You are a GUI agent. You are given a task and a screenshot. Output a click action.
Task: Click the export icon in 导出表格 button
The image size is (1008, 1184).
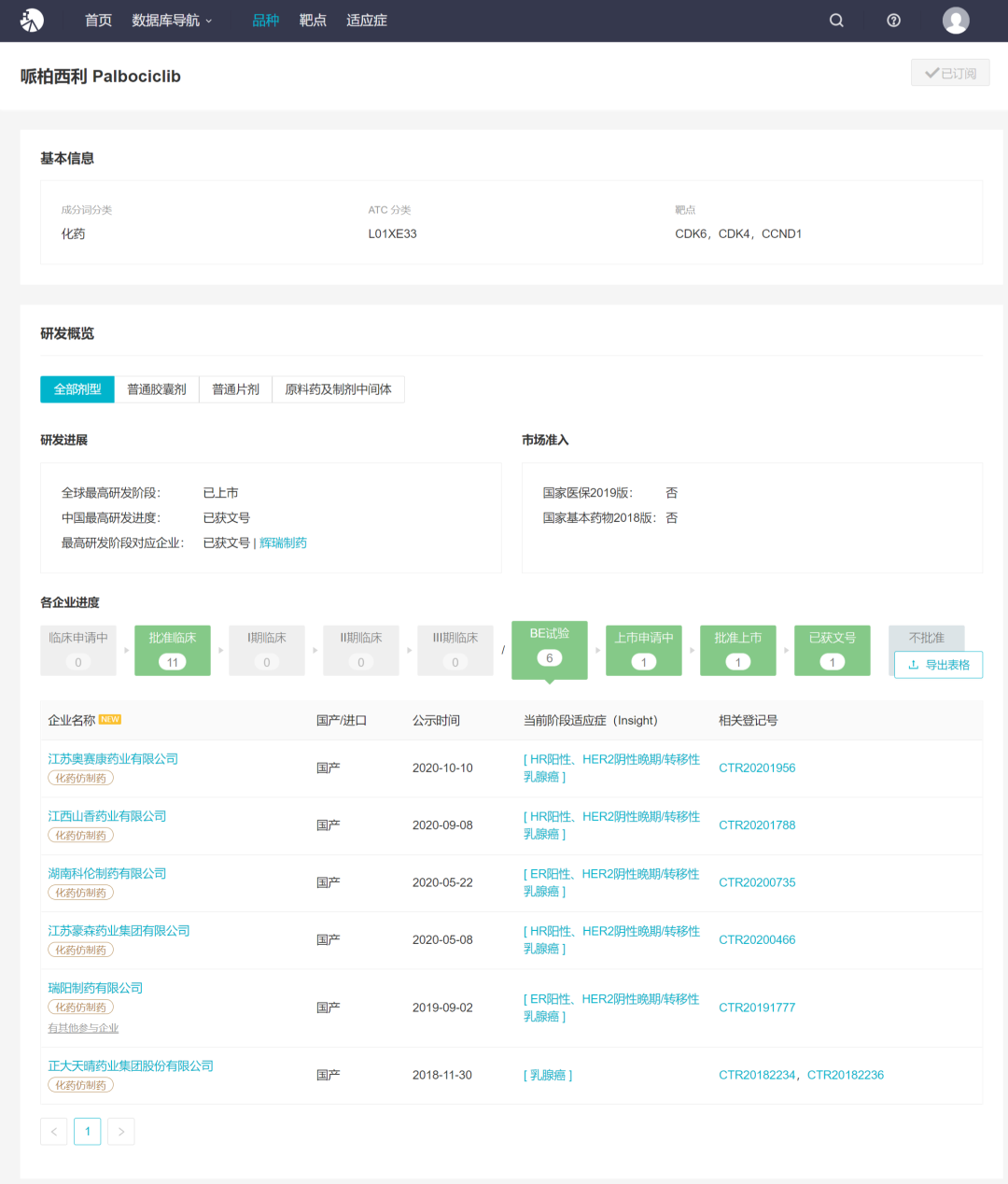pyautogui.click(x=914, y=665)
